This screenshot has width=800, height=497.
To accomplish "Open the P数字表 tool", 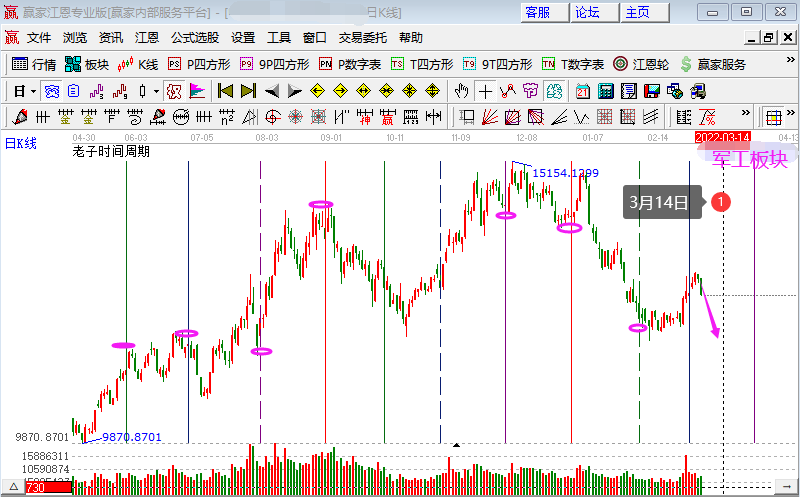I will pos(350,64).
